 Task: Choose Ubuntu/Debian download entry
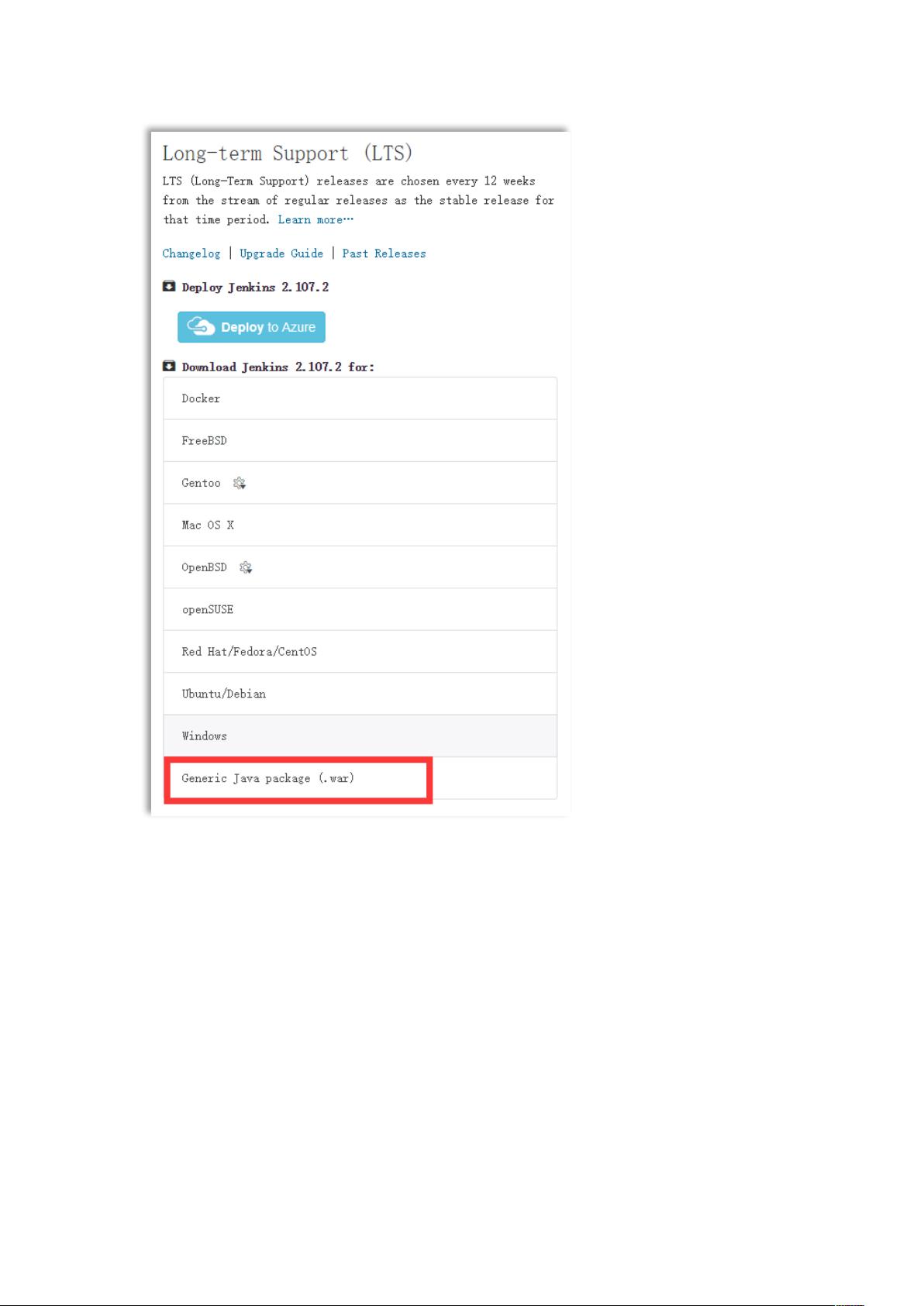pos(360,694)
